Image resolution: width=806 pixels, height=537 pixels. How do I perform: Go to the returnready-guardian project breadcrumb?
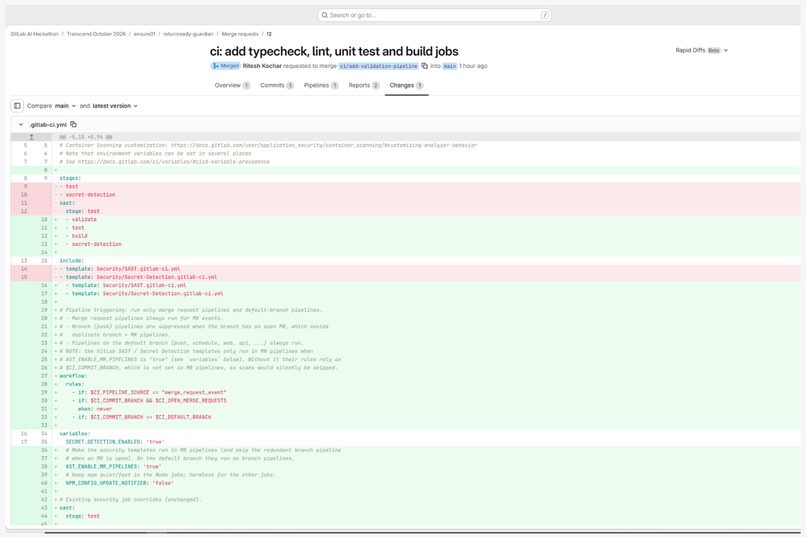coord(188,34)
